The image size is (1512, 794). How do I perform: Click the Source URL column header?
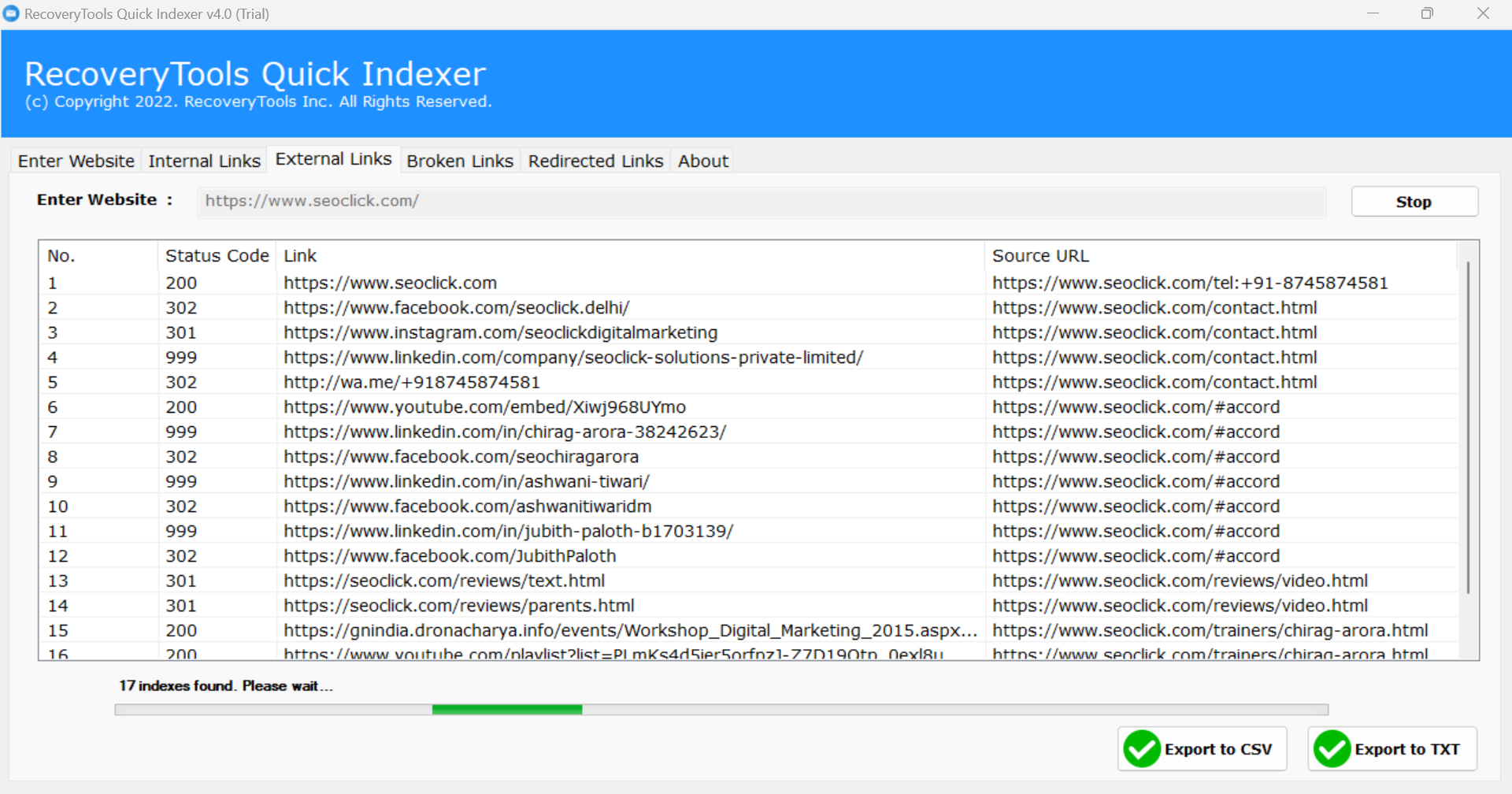pos(1221,256)
